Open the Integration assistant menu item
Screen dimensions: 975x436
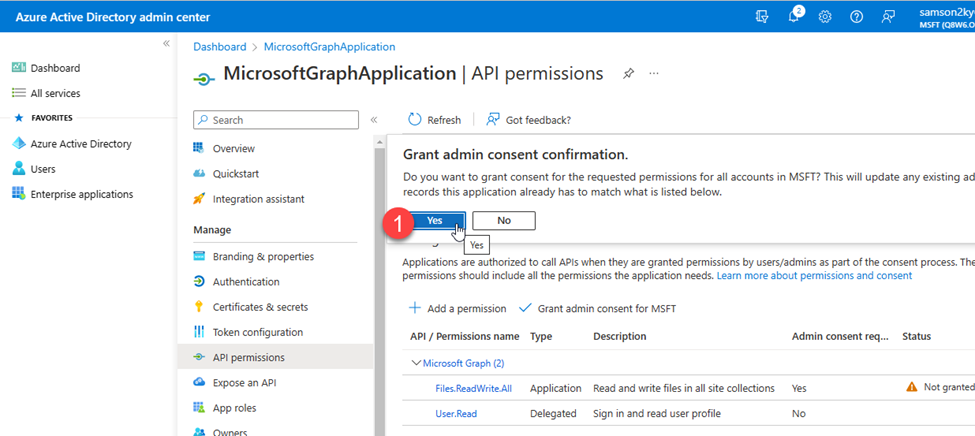[x=259, y=199]
